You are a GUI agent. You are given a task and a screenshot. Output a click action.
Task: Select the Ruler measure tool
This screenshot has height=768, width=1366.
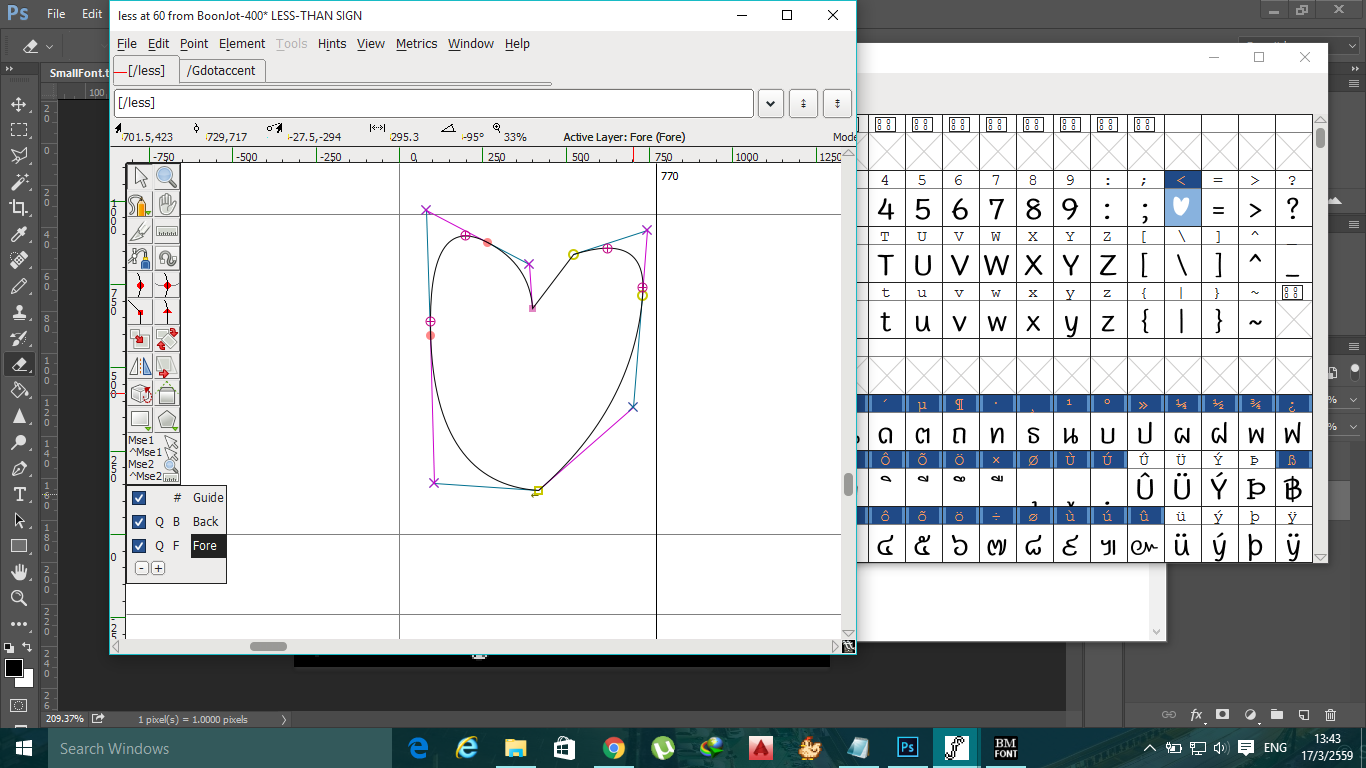[x=167, y=232]
